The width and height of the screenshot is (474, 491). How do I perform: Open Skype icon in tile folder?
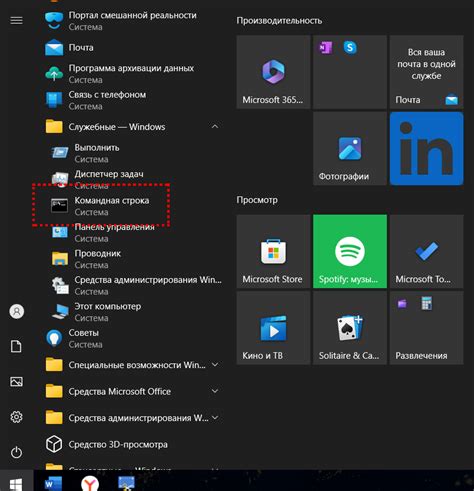point(350,48)
